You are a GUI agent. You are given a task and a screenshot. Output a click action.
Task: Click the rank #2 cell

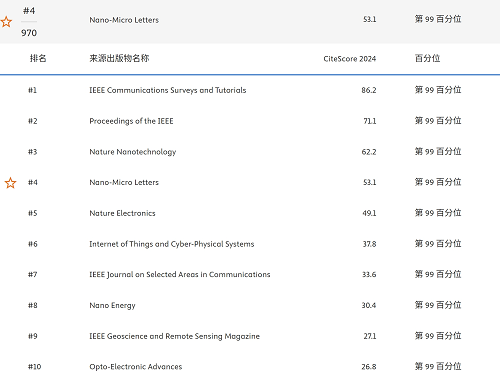point(33,121)
